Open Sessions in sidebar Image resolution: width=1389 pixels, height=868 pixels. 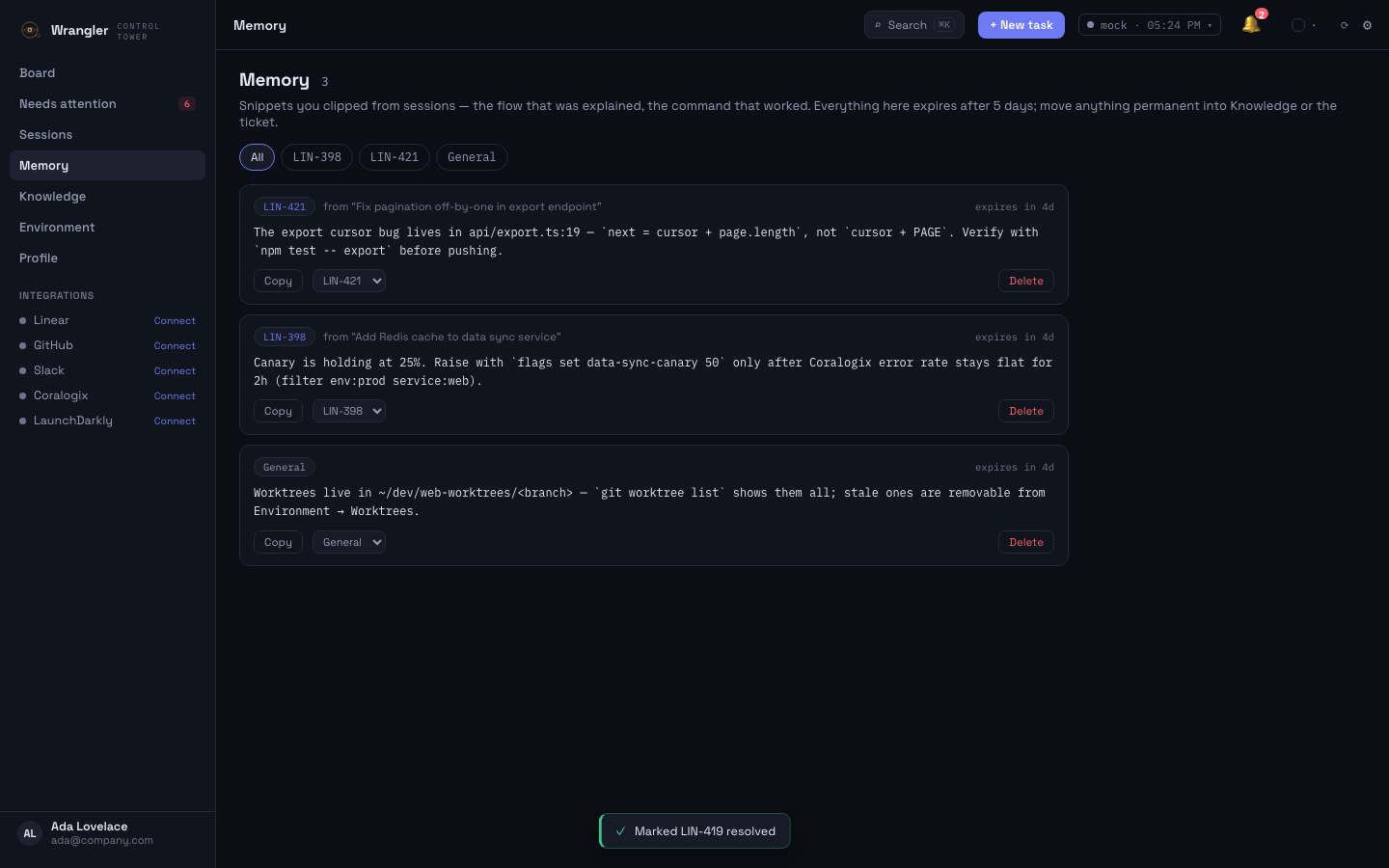107,135
